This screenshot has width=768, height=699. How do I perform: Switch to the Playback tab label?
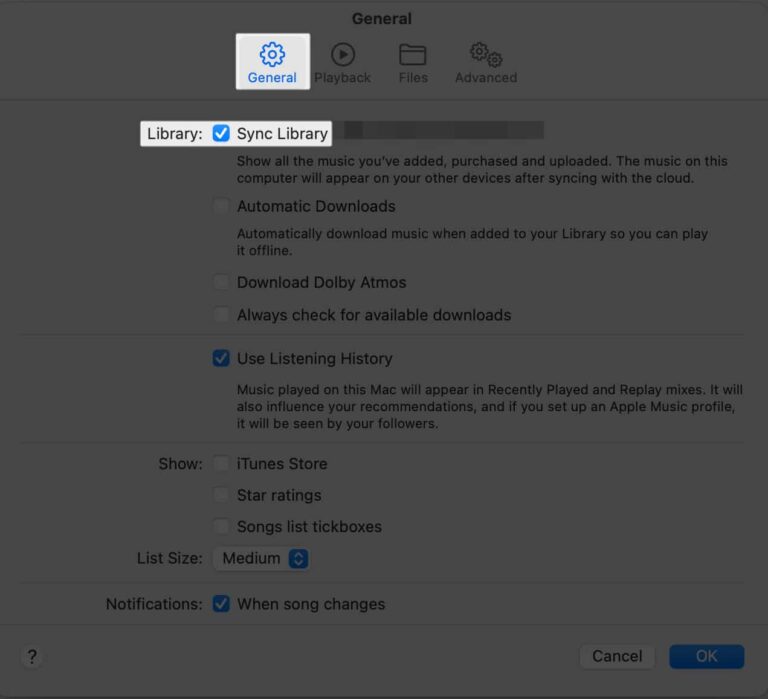(342, 78)
